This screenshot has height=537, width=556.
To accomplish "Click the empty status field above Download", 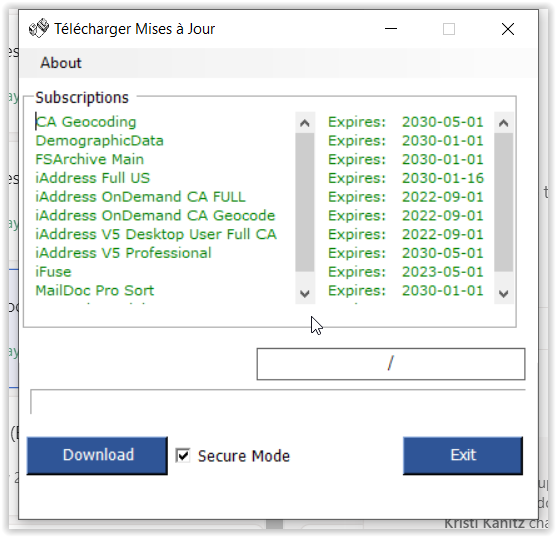I will pos(278,402).
